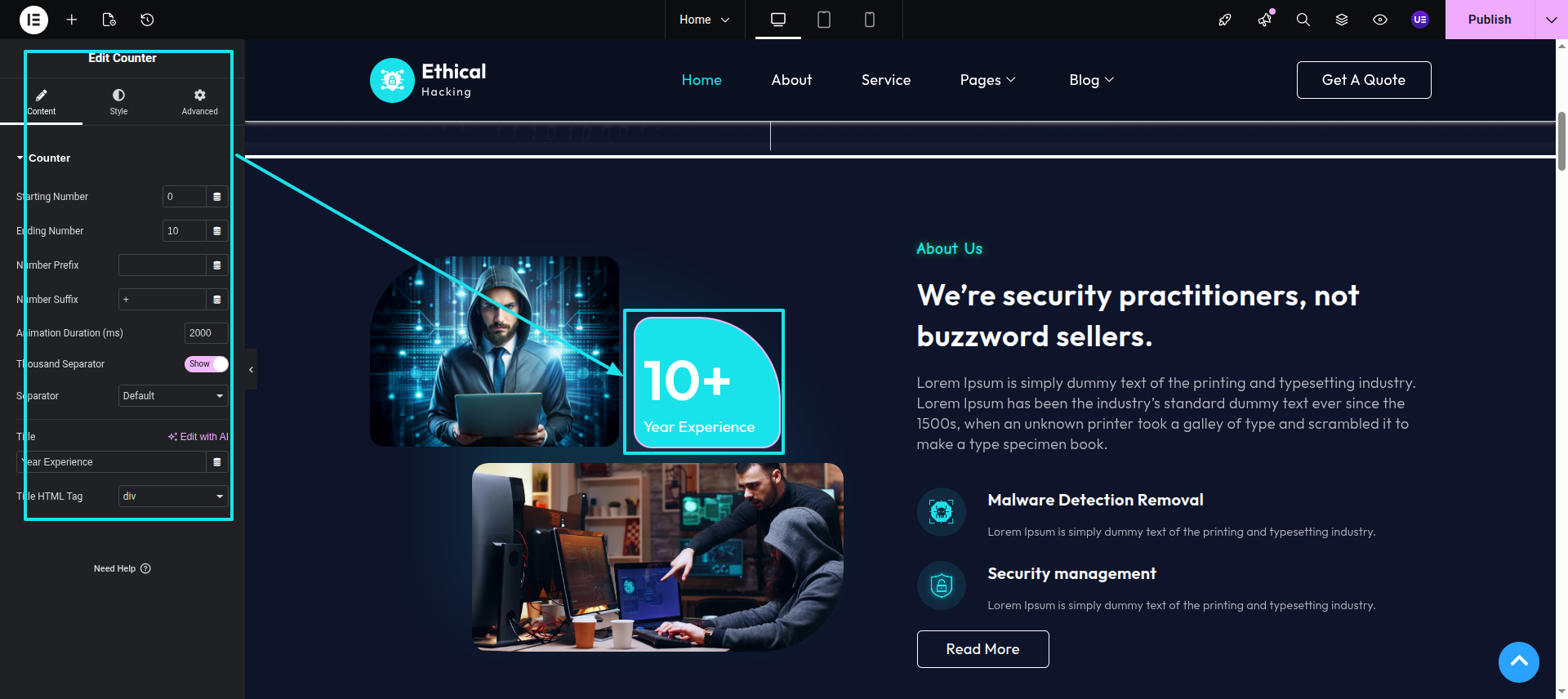1568x699 pixels.
Task: Open the document settings page icon
Action: 109,20
